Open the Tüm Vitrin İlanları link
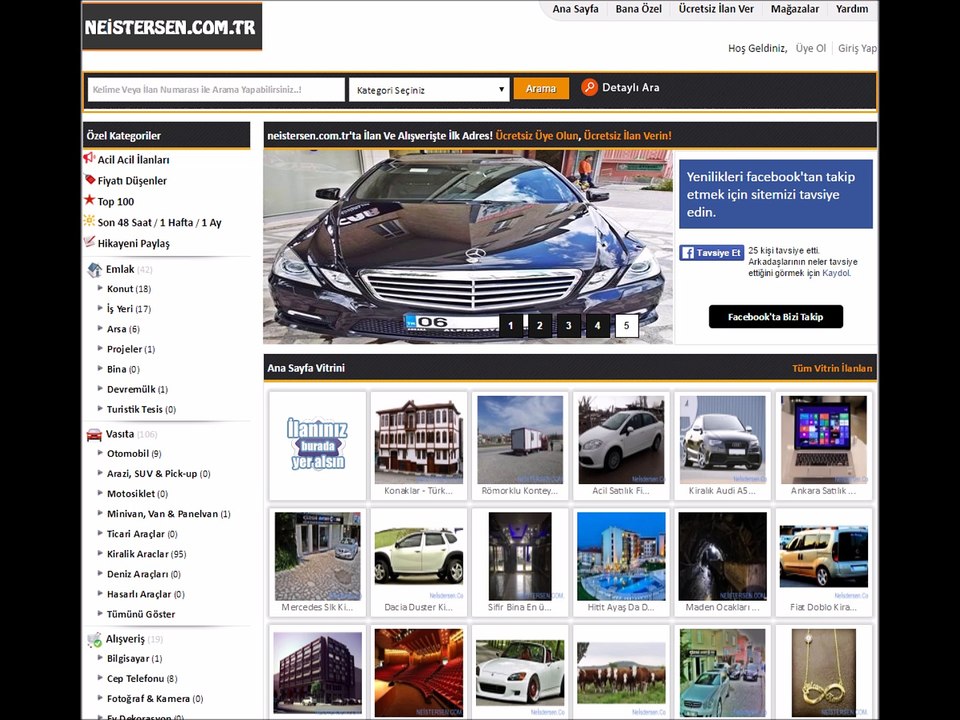 pos(832,368)
